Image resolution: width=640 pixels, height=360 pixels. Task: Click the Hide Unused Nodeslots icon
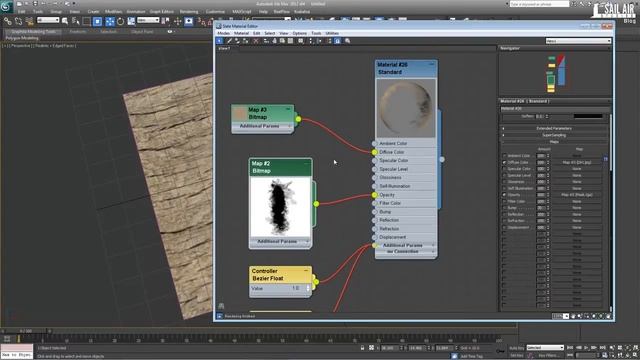click(x=274, y=41)
